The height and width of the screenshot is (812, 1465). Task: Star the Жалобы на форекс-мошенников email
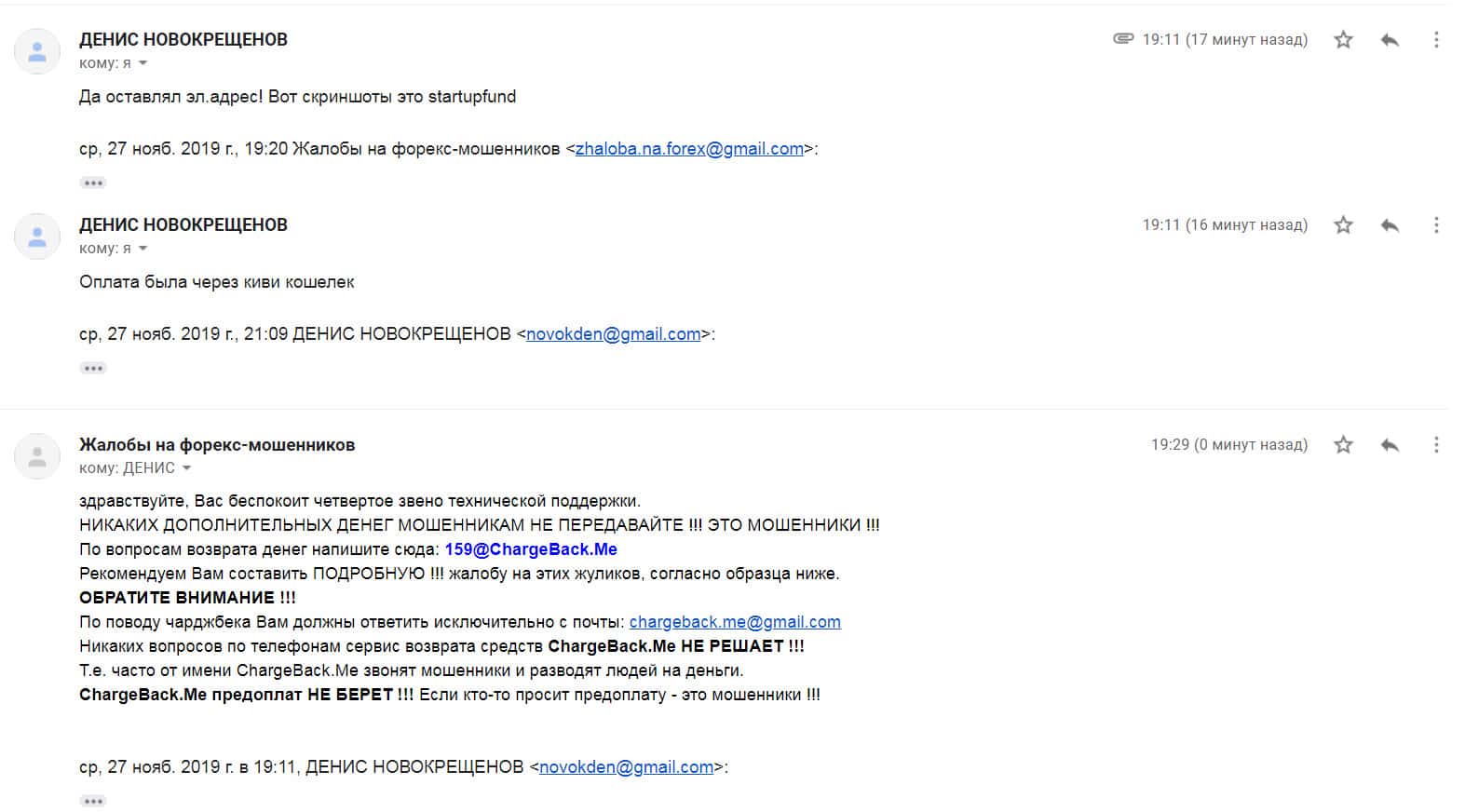click(1343, 444)
